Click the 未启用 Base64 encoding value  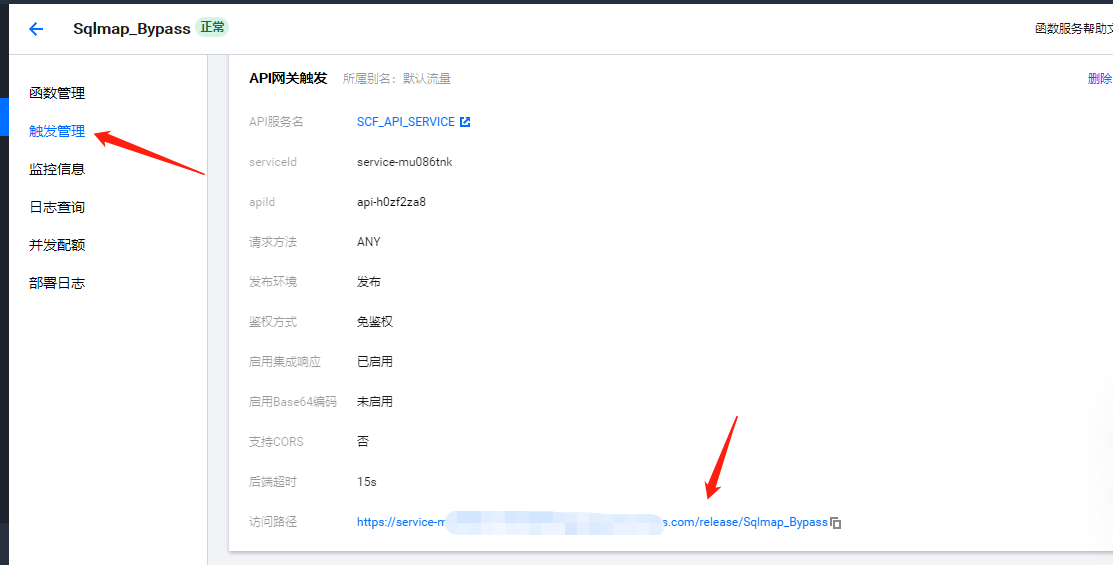click(375, 402)
